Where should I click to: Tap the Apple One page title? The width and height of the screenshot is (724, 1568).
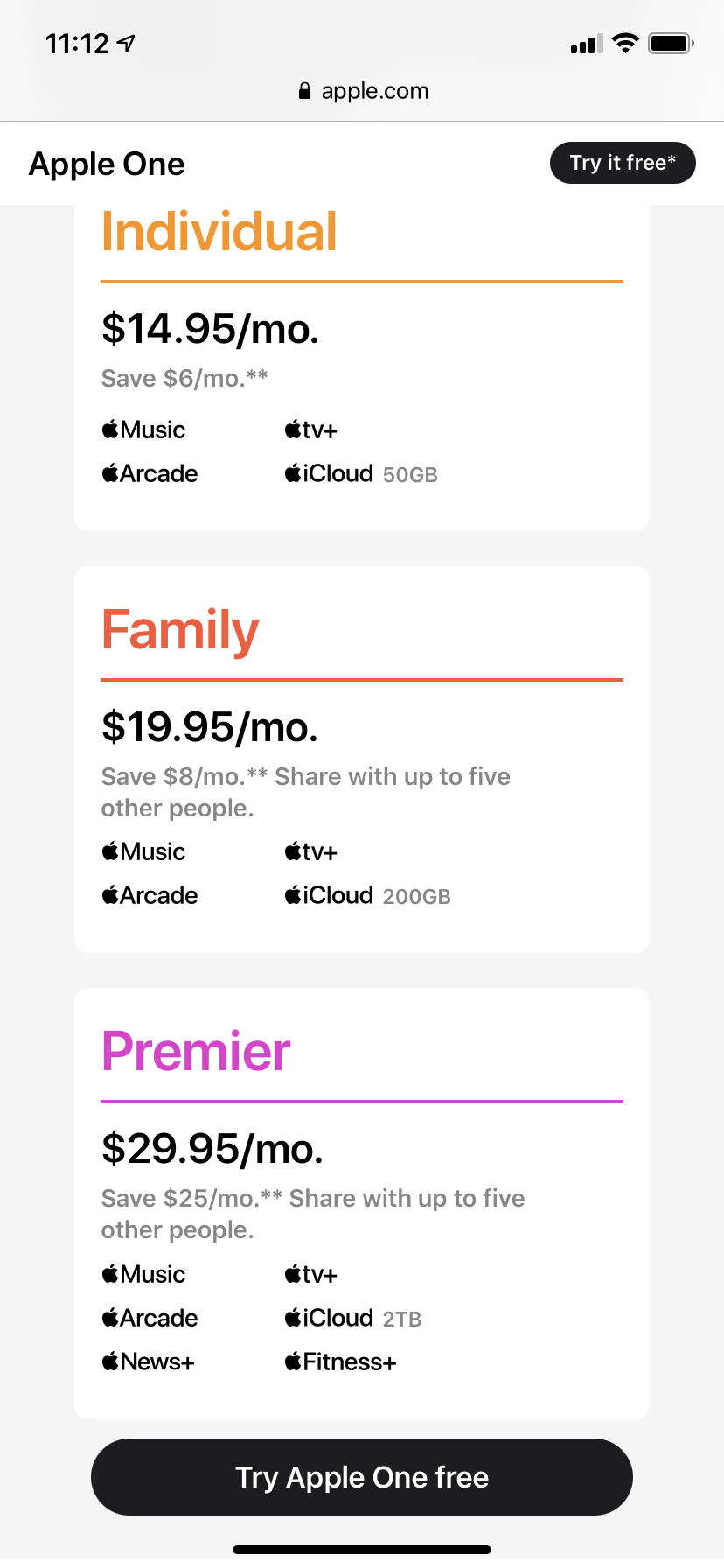(x=107, y=164)
